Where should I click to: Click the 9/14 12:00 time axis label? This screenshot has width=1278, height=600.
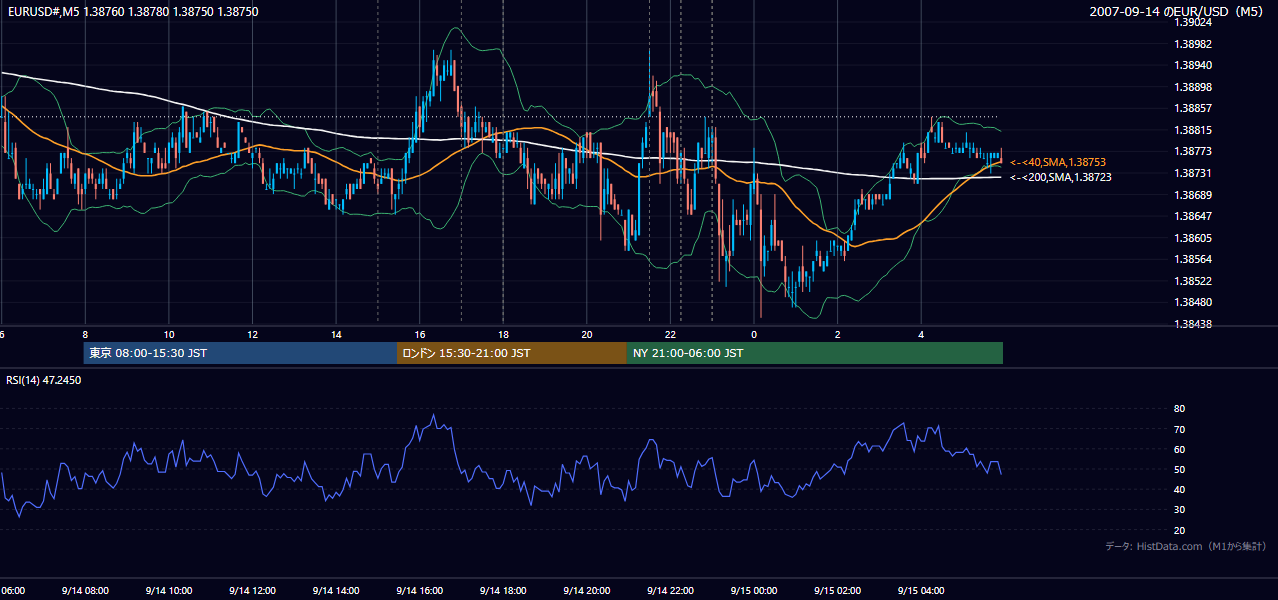pyautogui.click(x=252, y=591)
